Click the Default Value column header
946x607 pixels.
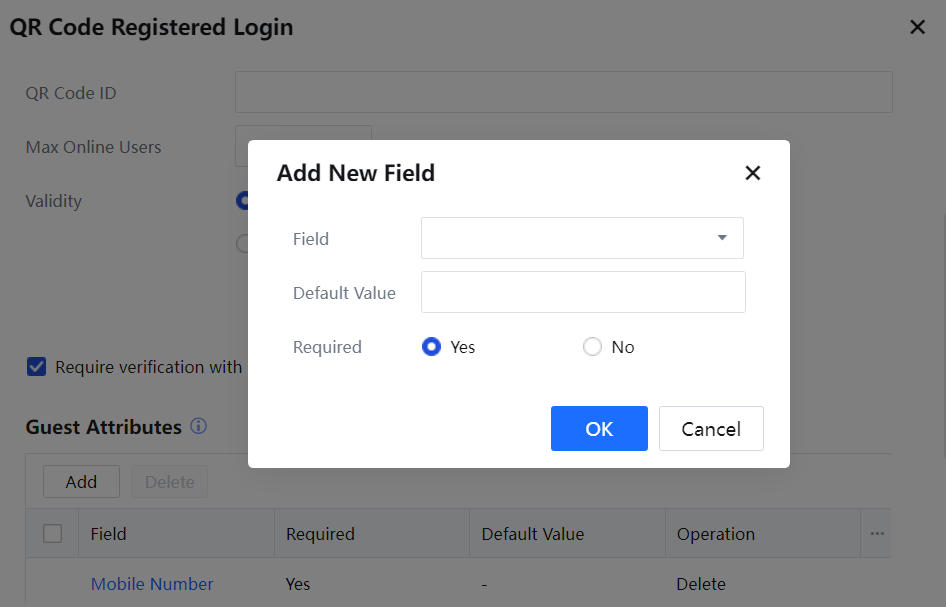point(532,534)
